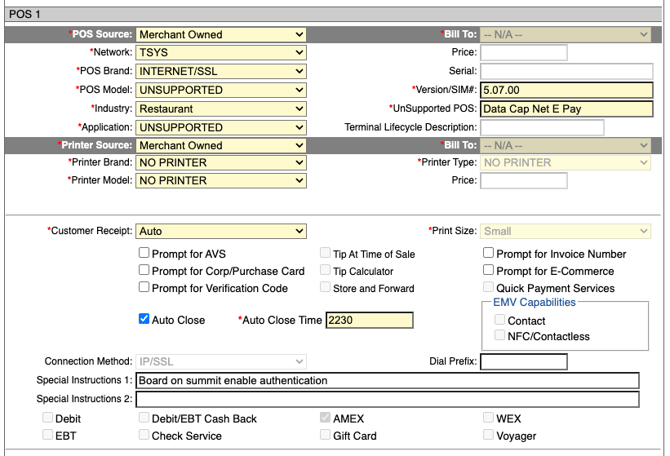Expand the Network dropdown showing TSYS
The image size is (670, 456).
pos(221,52)
